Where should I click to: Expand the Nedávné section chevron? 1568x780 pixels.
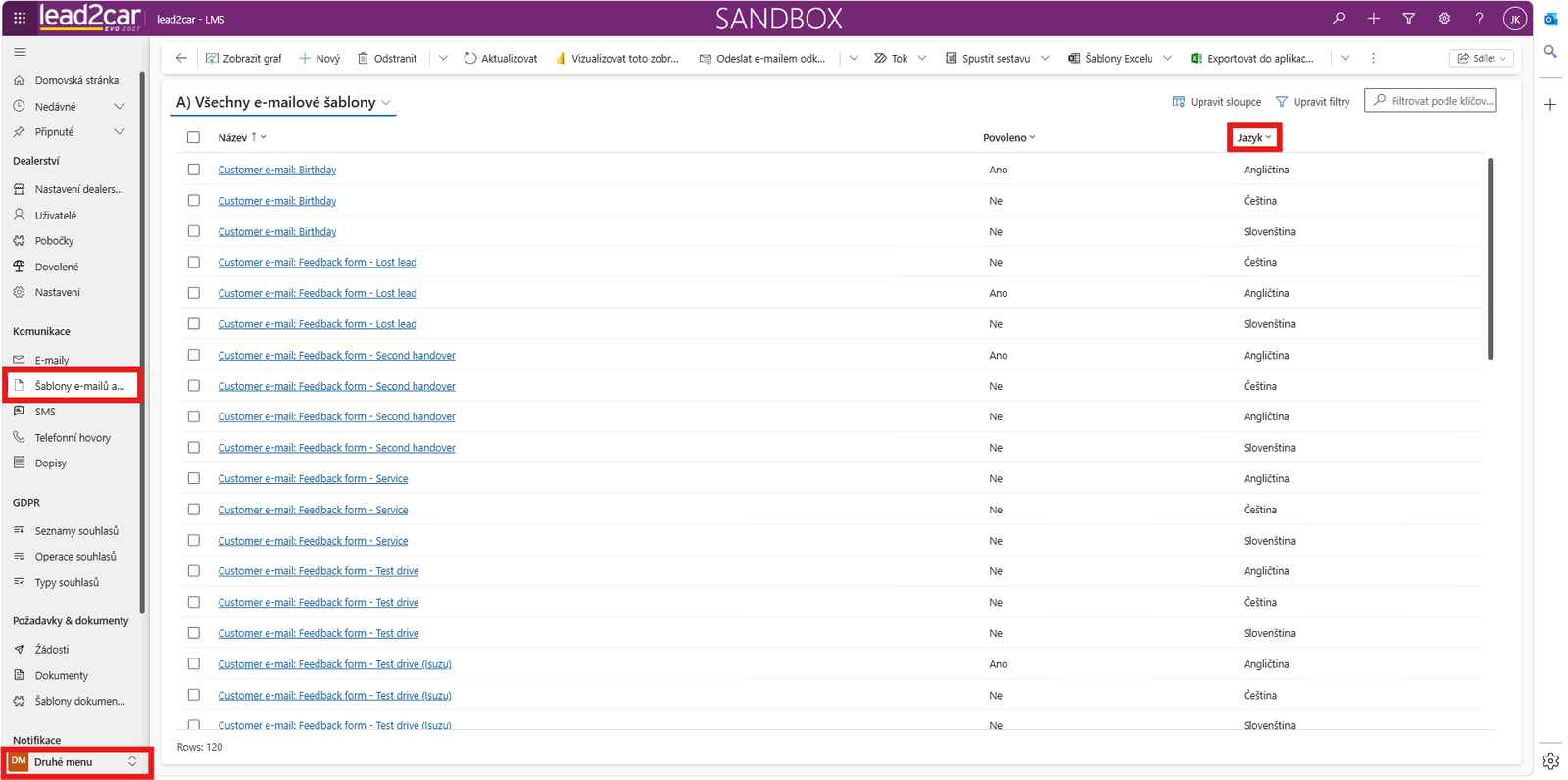click(x=120, y=106)
